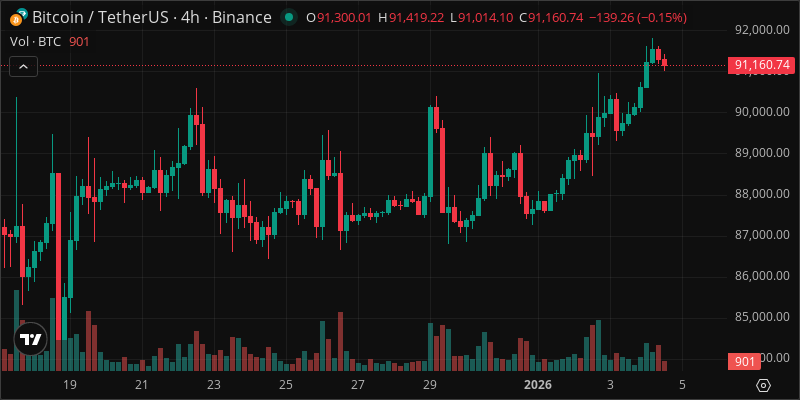Click the low value L91,014.10
Viewport: 800px width, 400px height.
[x=482, y=18]
